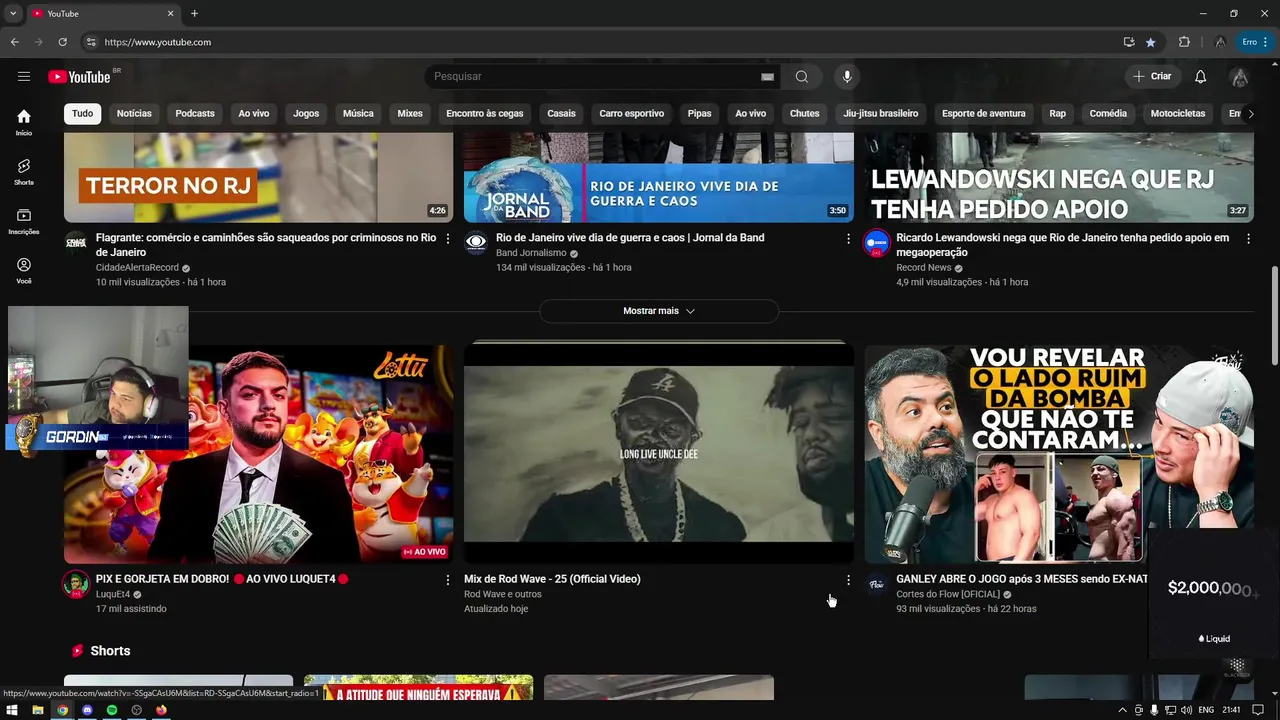Open YouTube notifications bell
Image resolution: width=1280 pixels, height=720 pixels.
click(1200, 76)
